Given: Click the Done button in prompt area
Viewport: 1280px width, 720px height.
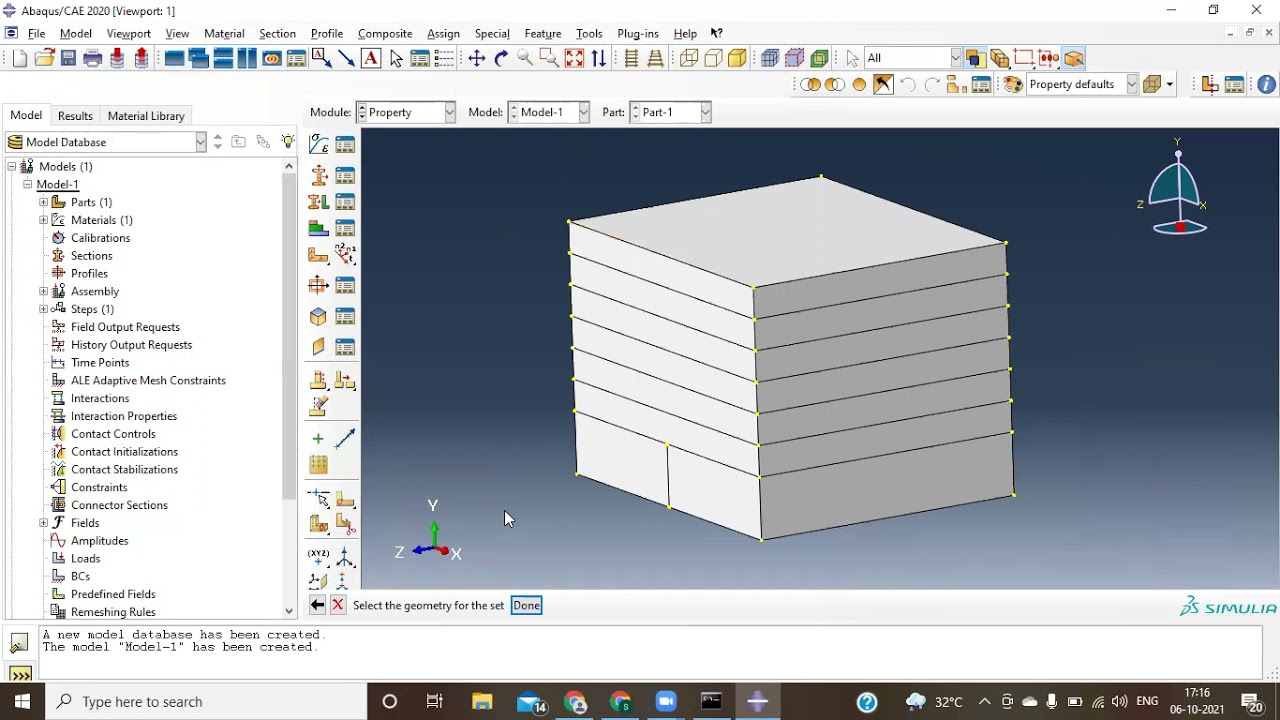Looking at the screenshot, I should click(526, 605).
